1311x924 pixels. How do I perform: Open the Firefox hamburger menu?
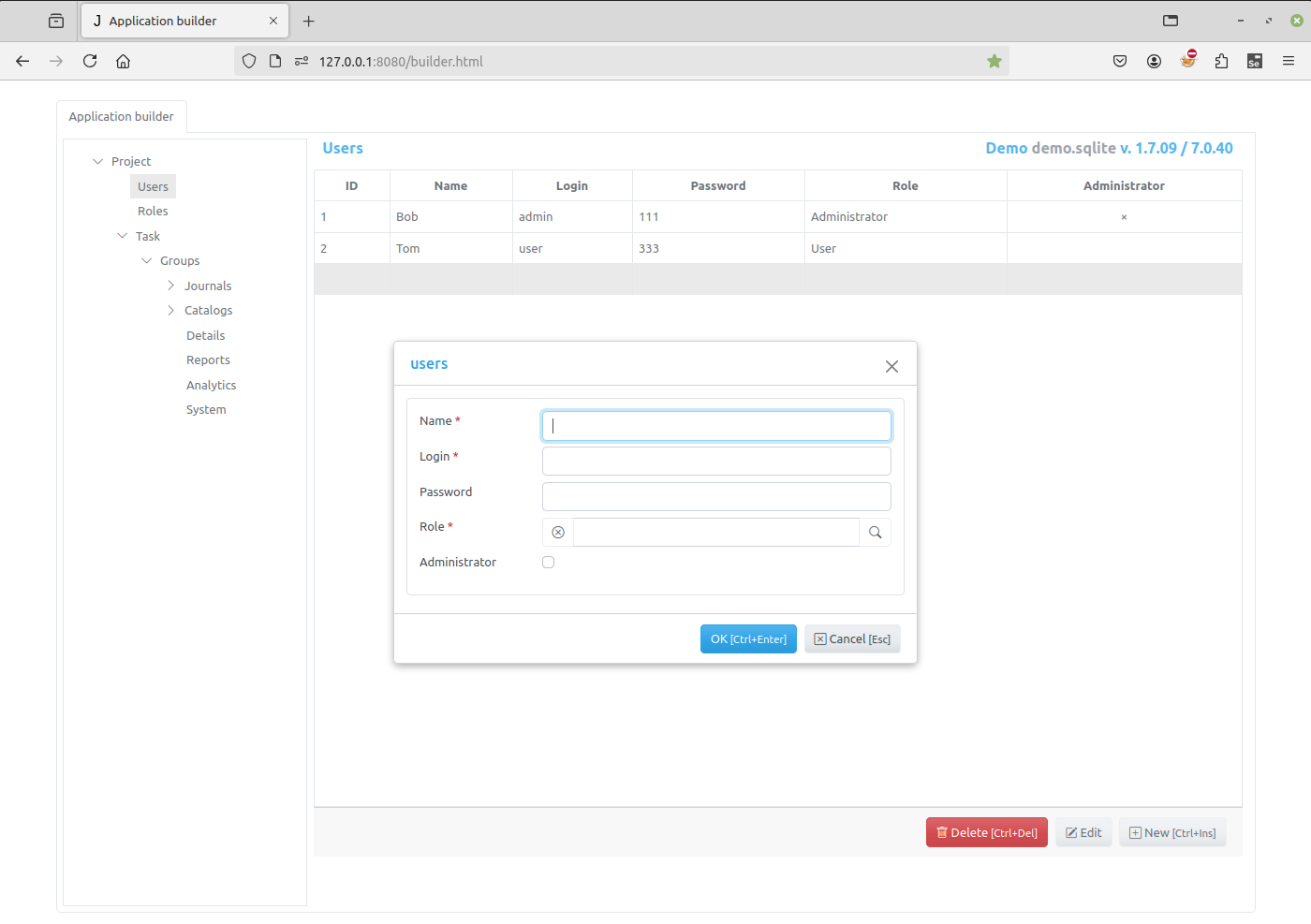tap(1289, 61)
